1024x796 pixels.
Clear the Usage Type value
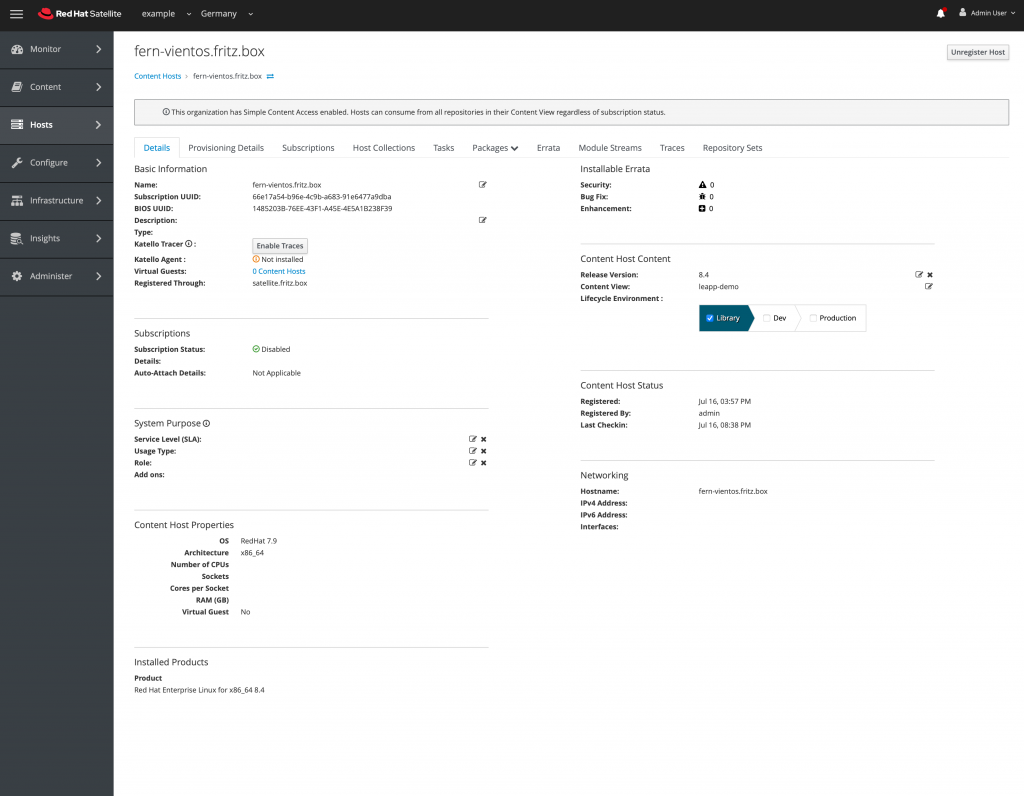point(484,451)
